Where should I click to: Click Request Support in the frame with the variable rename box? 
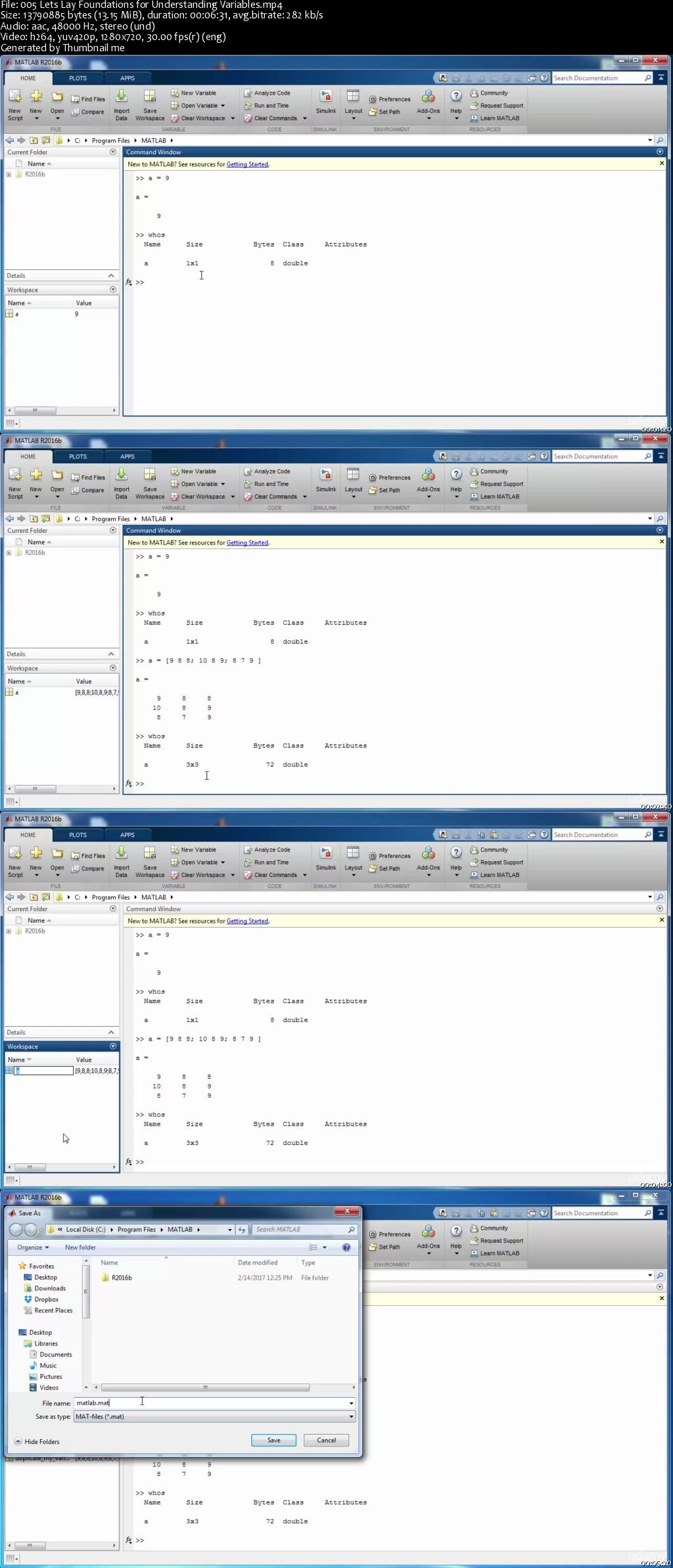pyautogui.click(x=497, y=862)
